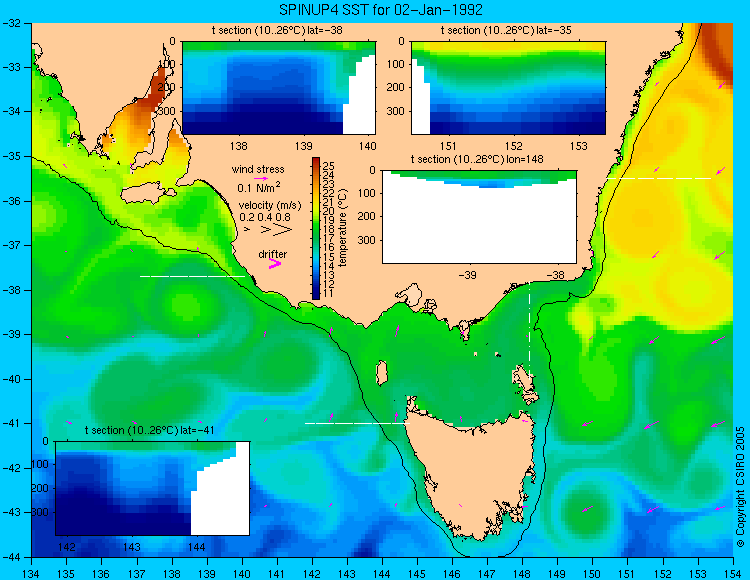
Task: Click the 'drifter' legend label
Action: click(273, 254)
